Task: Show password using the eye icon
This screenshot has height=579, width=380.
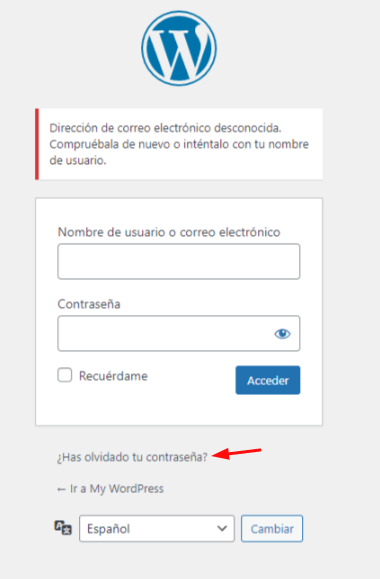Action: (282, 334)
